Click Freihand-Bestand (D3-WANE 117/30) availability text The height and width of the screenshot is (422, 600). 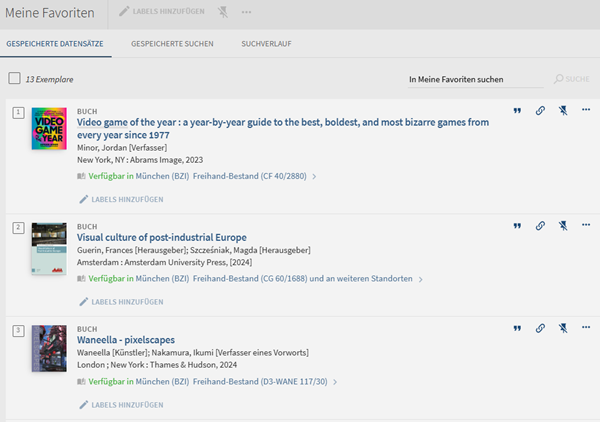260,382
